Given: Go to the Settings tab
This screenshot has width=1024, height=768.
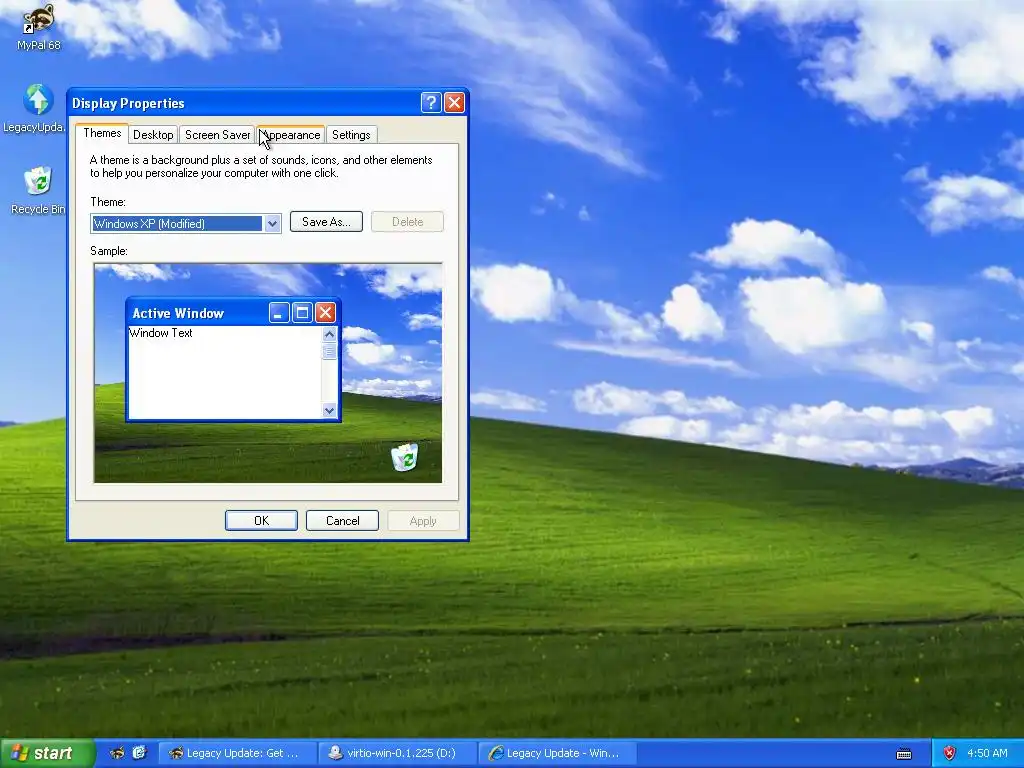Looking at the screenshot, I should [x=351, y=135].
